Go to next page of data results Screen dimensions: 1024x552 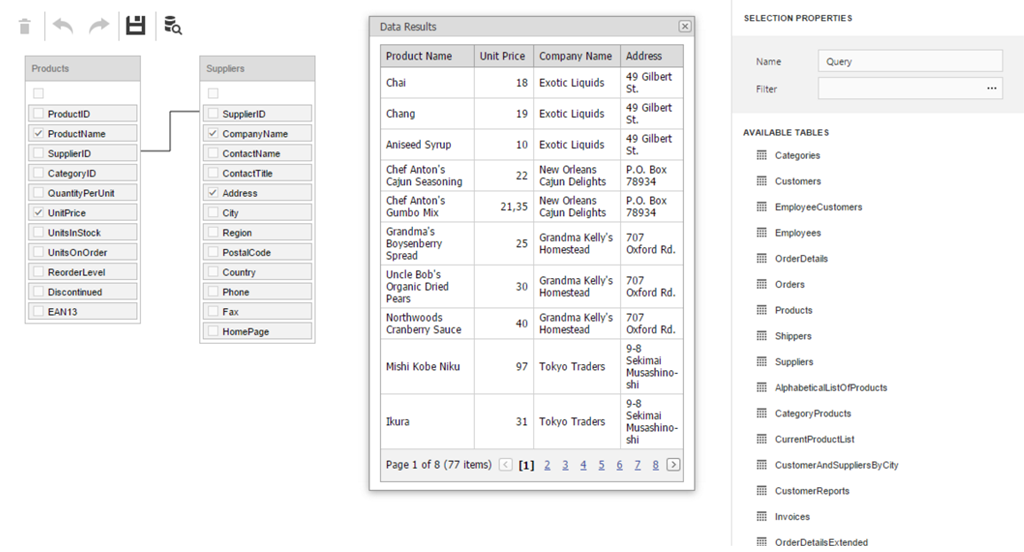673,465
